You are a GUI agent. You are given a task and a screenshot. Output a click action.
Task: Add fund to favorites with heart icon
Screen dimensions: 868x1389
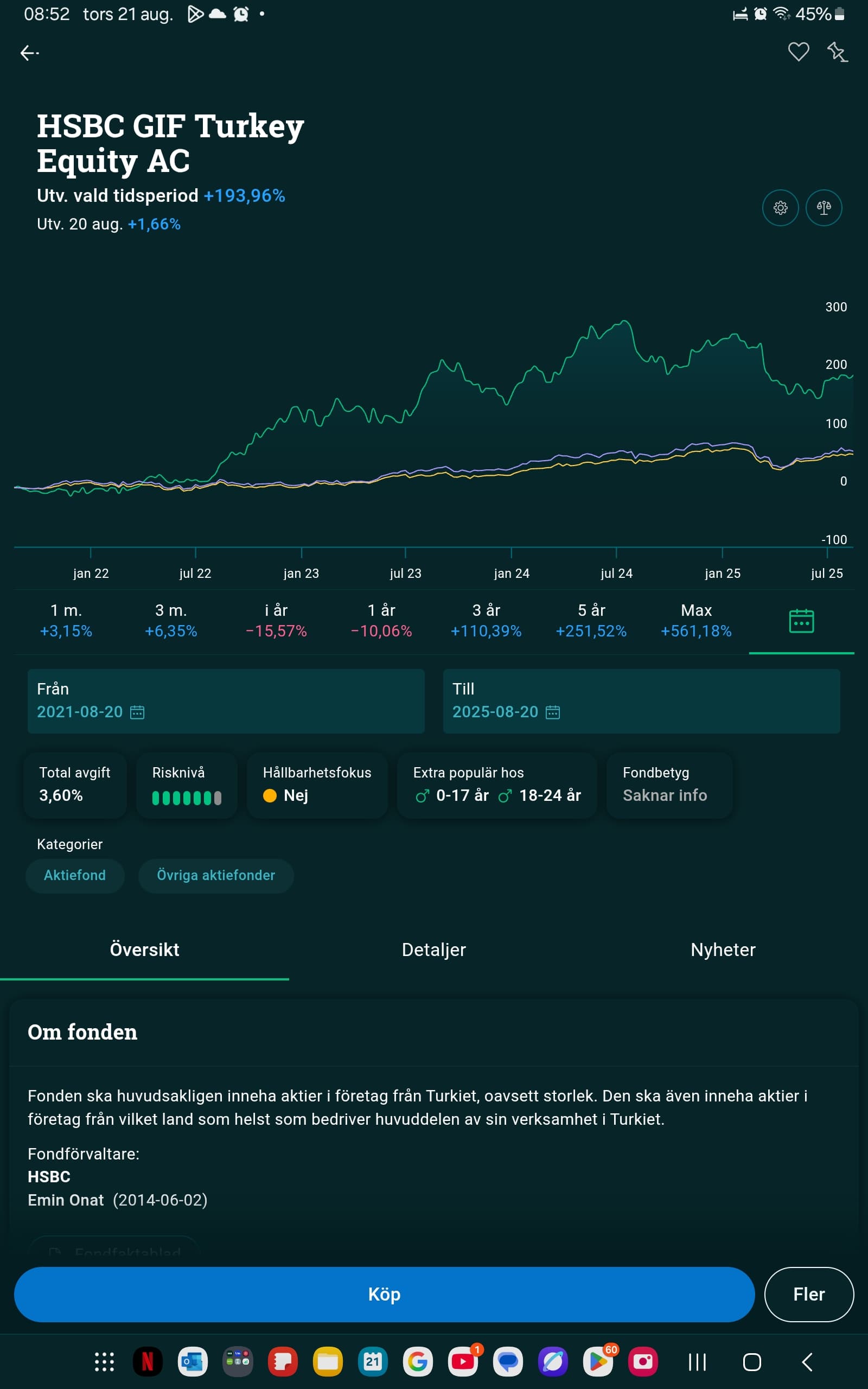pyautogui.click(x=798, y=52)
